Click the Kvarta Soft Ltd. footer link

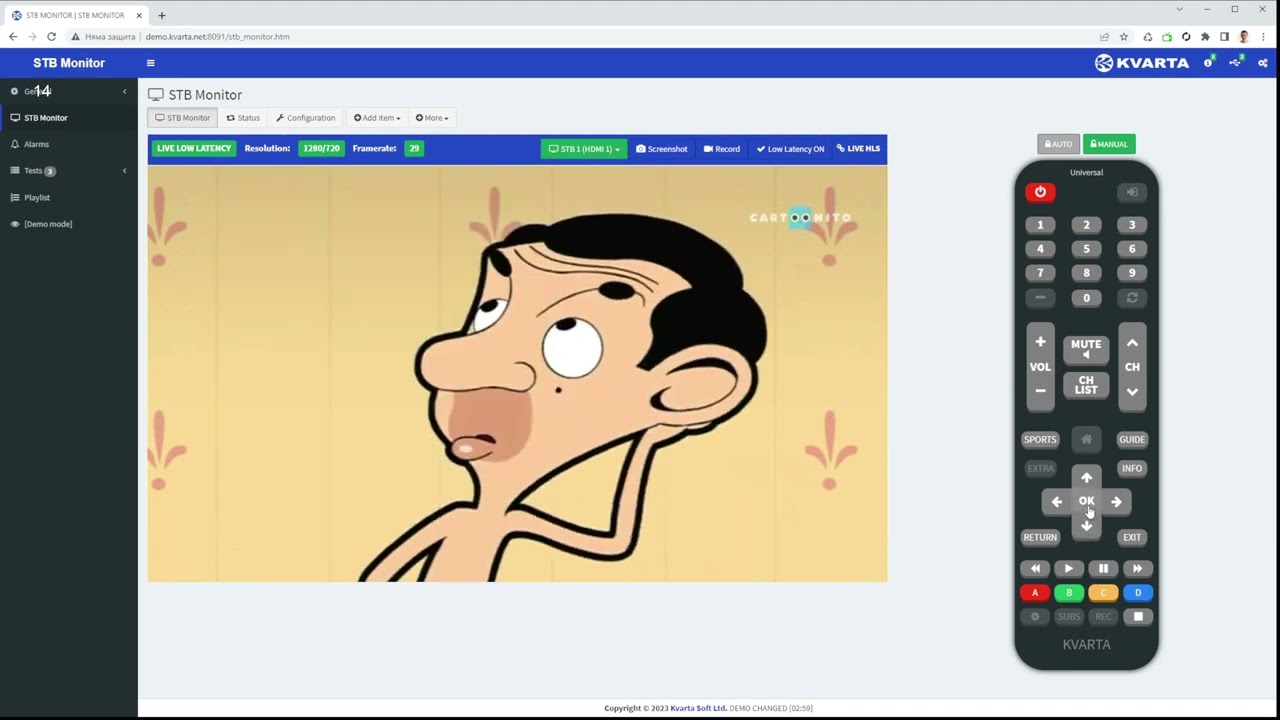pos(698,708)
